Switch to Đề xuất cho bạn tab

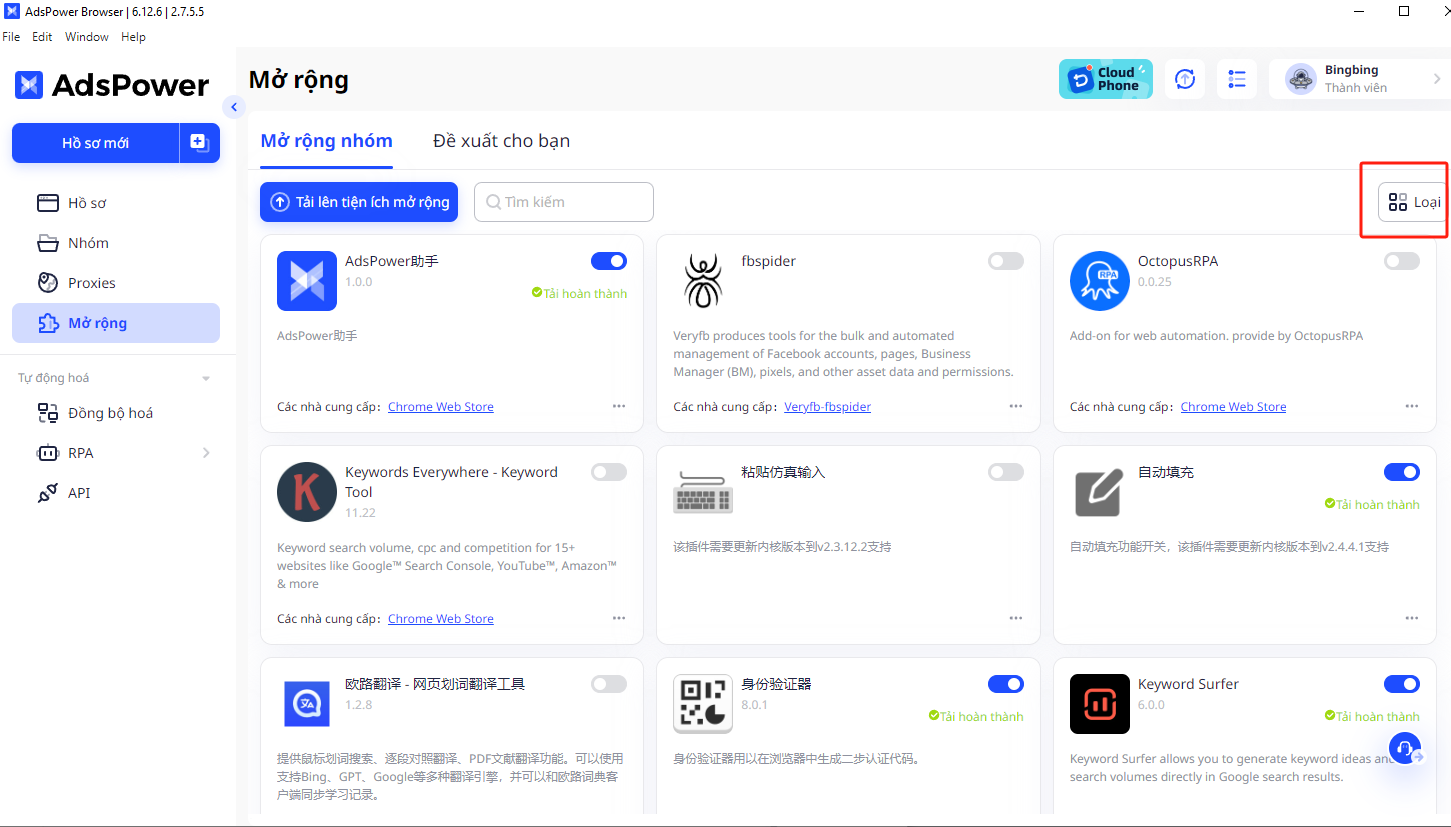pyautogui.click(x=501, y=141)
